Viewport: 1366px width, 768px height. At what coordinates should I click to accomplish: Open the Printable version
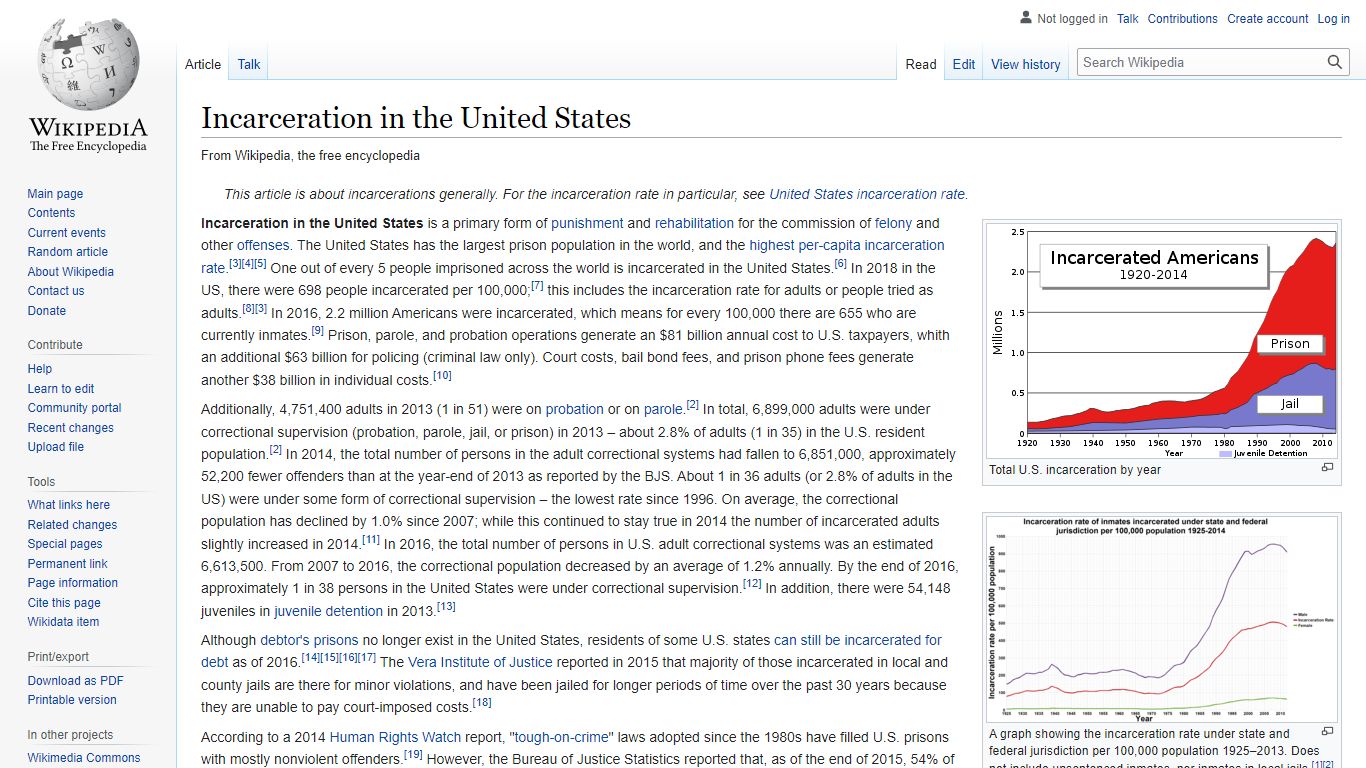pyautogui.click(x=72, y=700)
